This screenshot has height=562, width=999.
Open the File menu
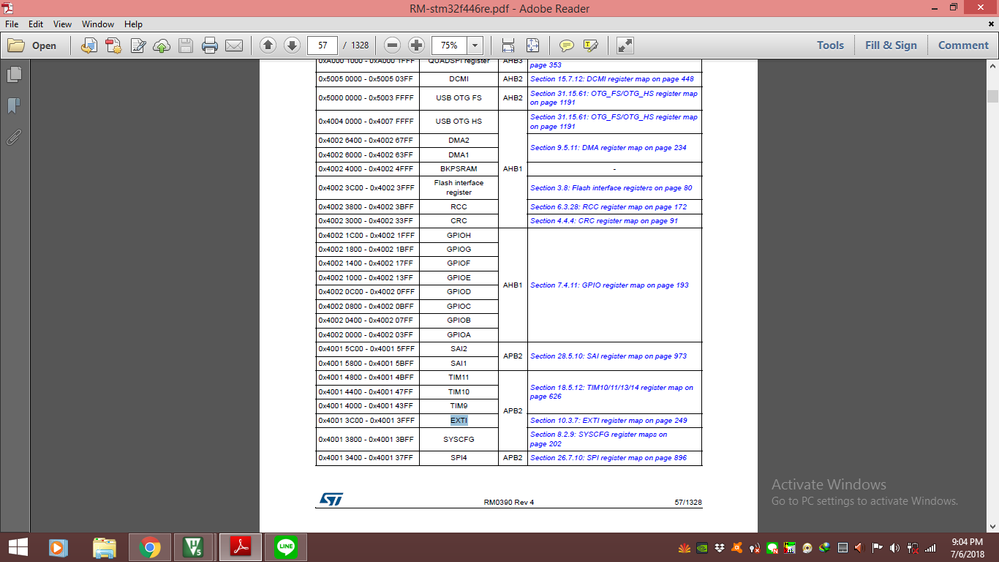pos(11,24)
